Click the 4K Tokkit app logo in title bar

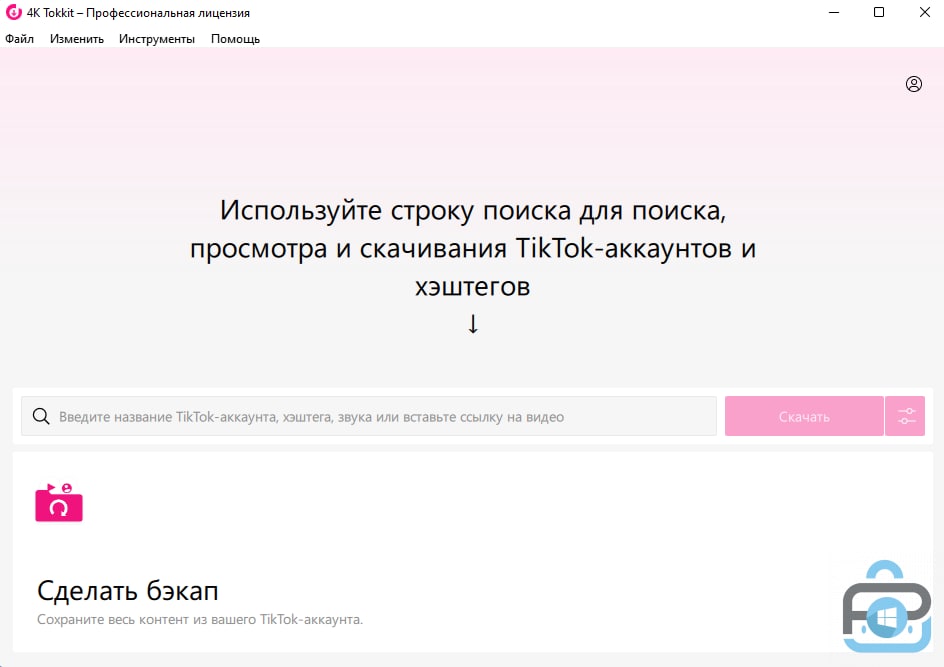click(13, 13)
